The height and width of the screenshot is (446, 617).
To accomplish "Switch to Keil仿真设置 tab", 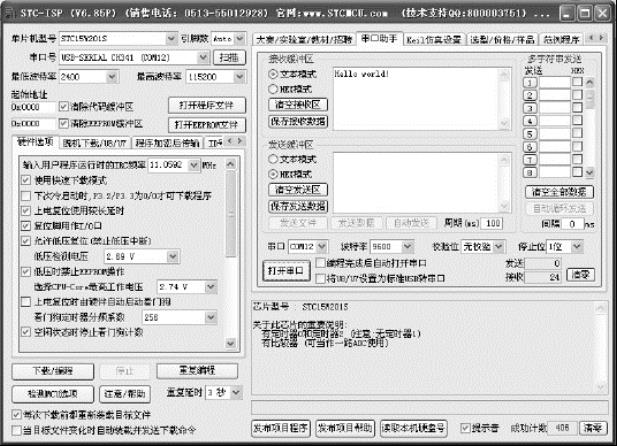I will pos(434,40).
